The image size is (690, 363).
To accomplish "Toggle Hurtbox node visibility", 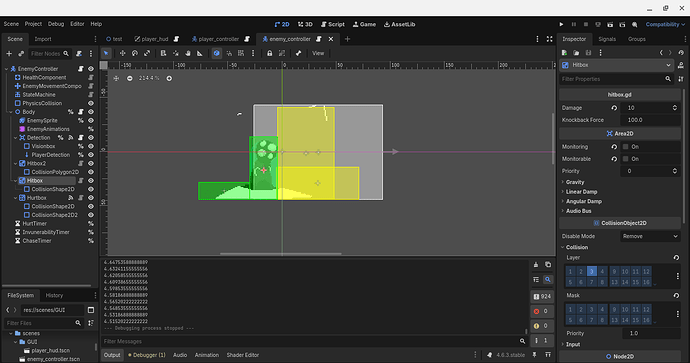I will (91, 198).
